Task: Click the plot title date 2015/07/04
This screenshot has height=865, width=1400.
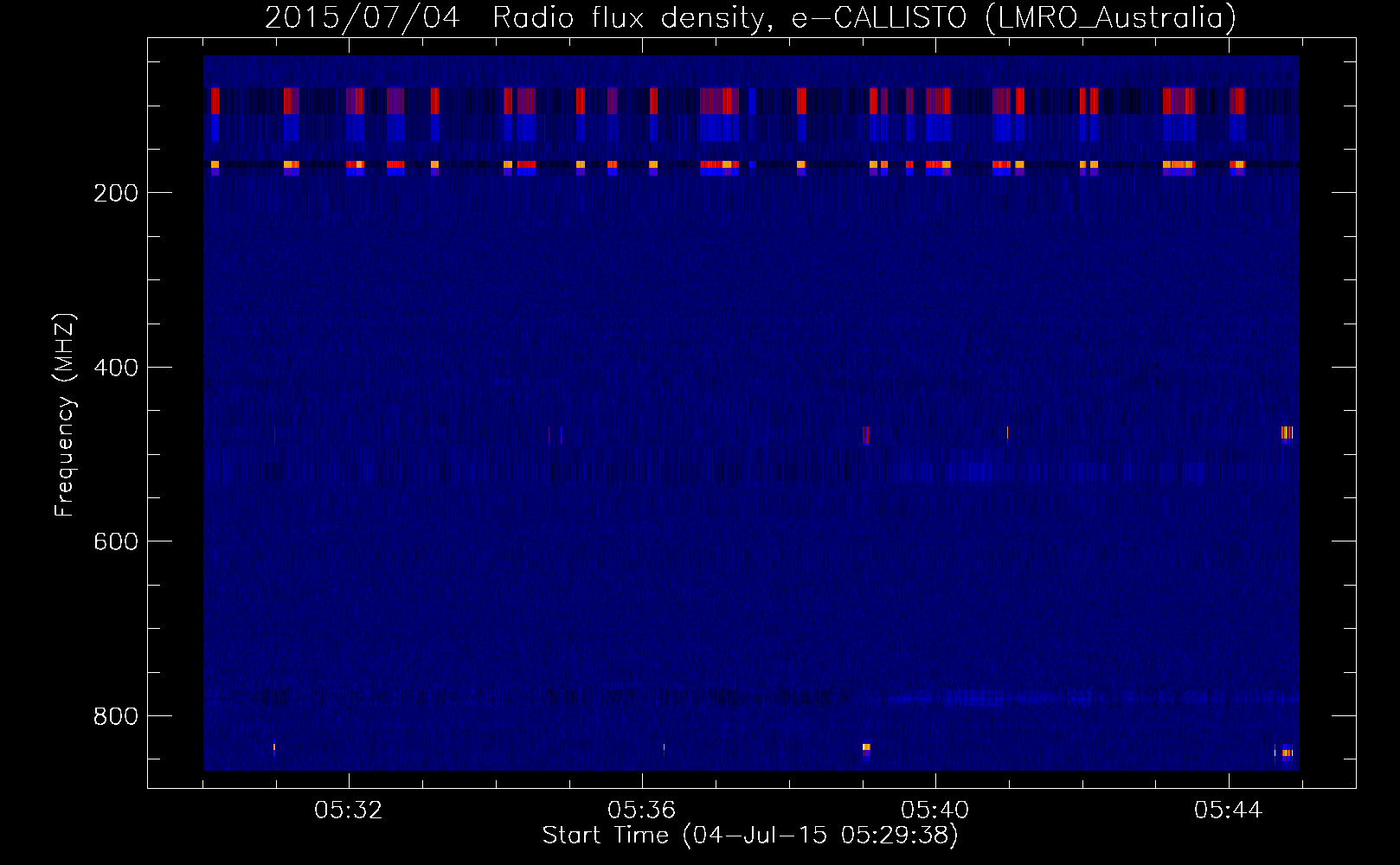Action: point(362,18)
